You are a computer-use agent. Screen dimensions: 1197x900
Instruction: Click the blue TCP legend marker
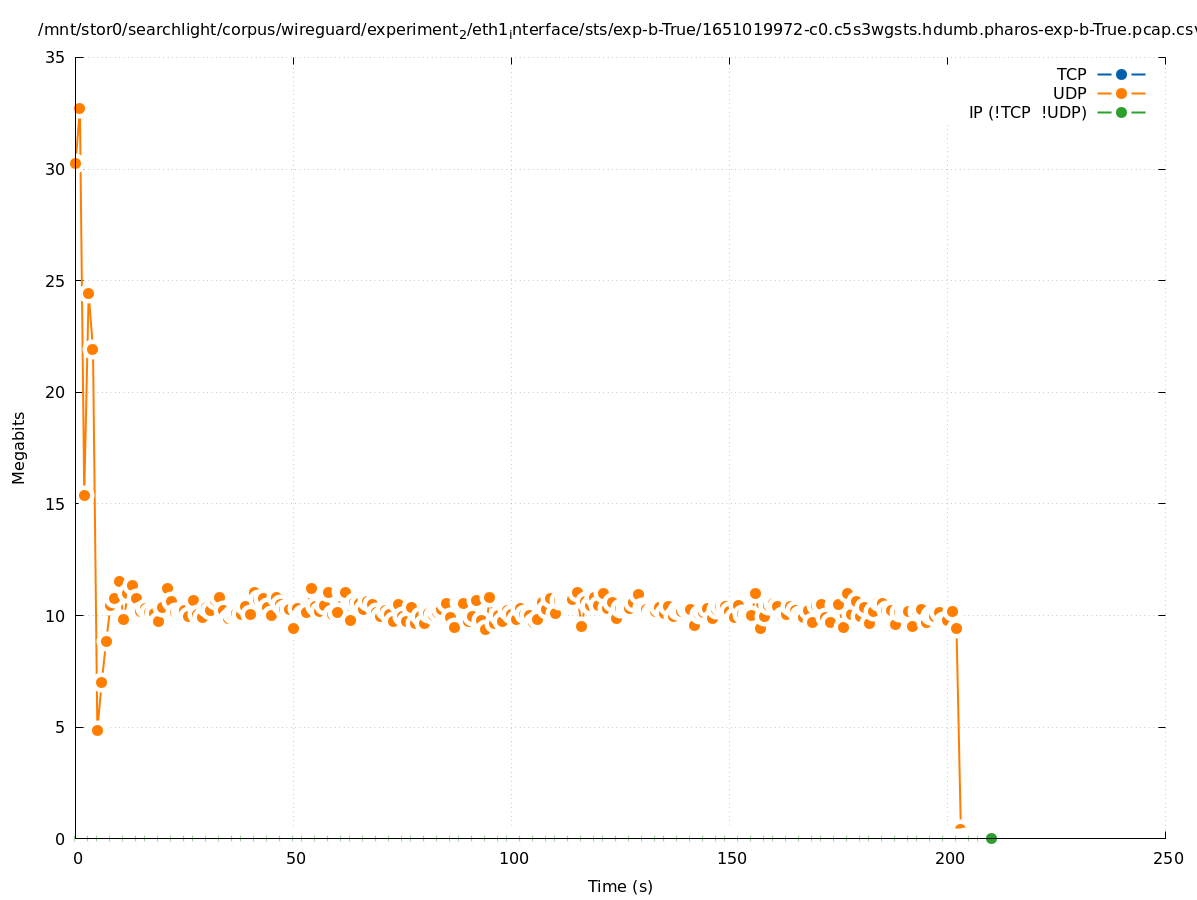click(x=1121, y=74)
